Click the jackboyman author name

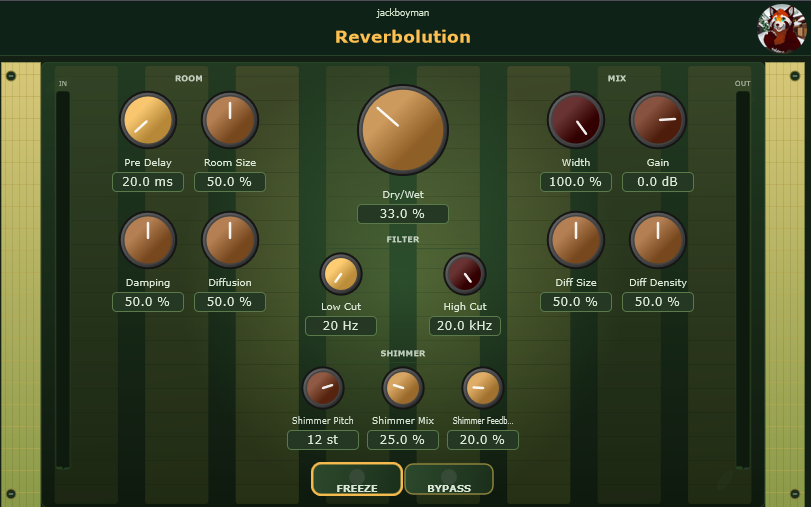pos(403,12)
